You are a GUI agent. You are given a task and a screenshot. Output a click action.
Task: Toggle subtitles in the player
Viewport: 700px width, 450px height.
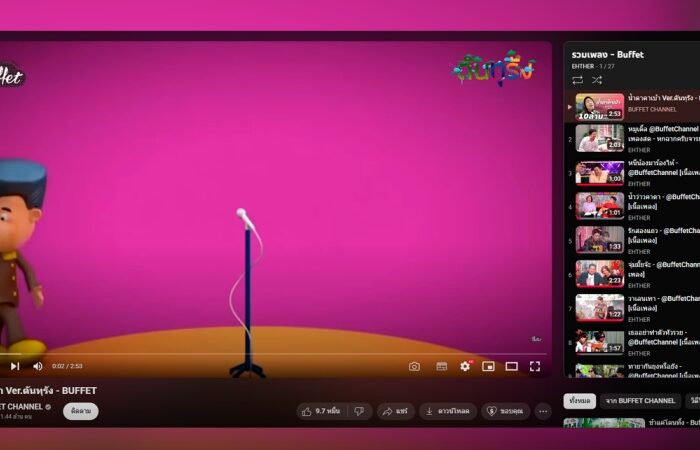click(442, 367)
